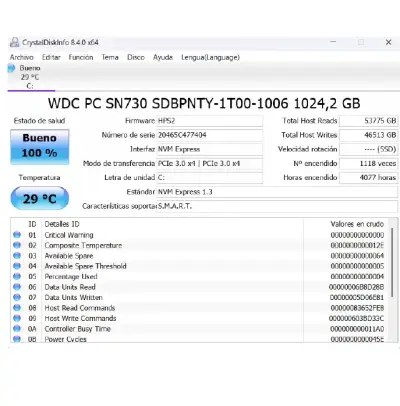The width and height of the screenshot is (400, 406).
Task: Click the CrystalDiskInfo app icon in title bar
Action: (x=14, y=42)
